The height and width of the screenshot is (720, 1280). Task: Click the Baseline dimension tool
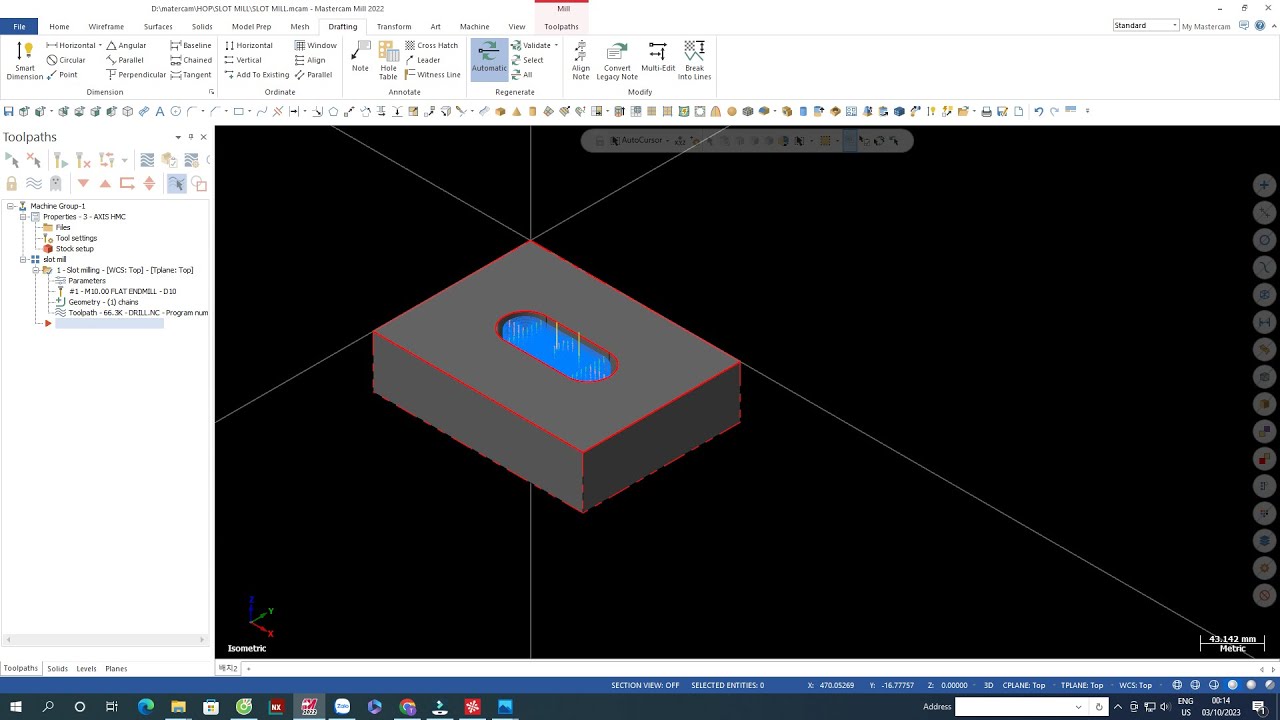191,45
